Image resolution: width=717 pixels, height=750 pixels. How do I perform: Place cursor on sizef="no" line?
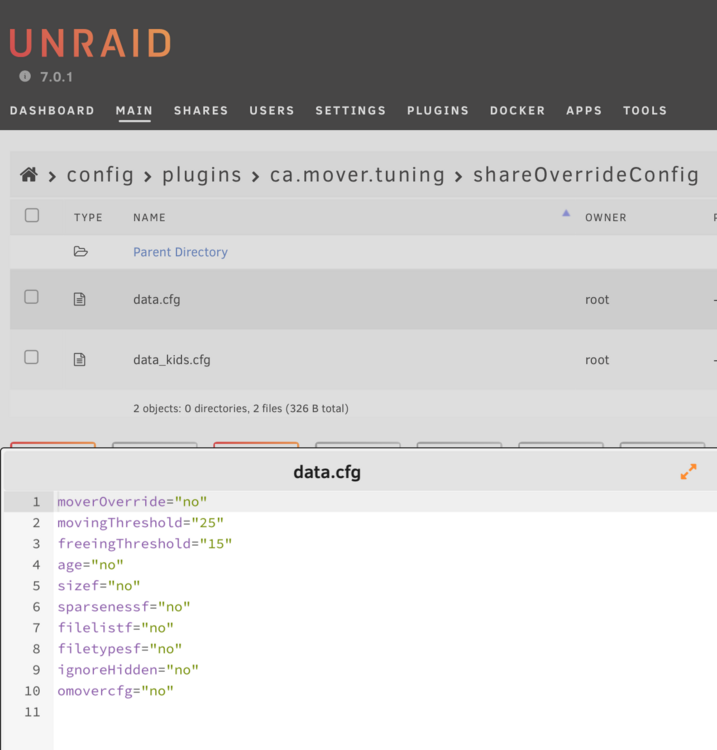tap(99, 586)
